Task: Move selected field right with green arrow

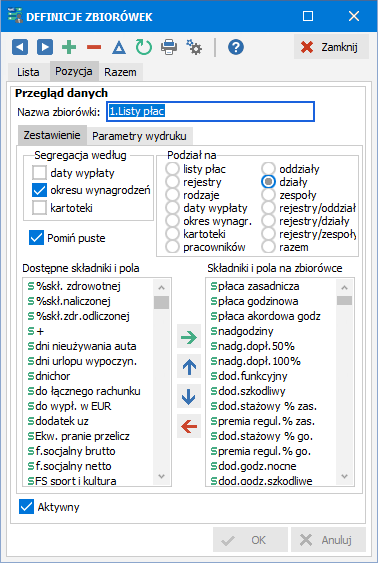Action: pos(189,338)
